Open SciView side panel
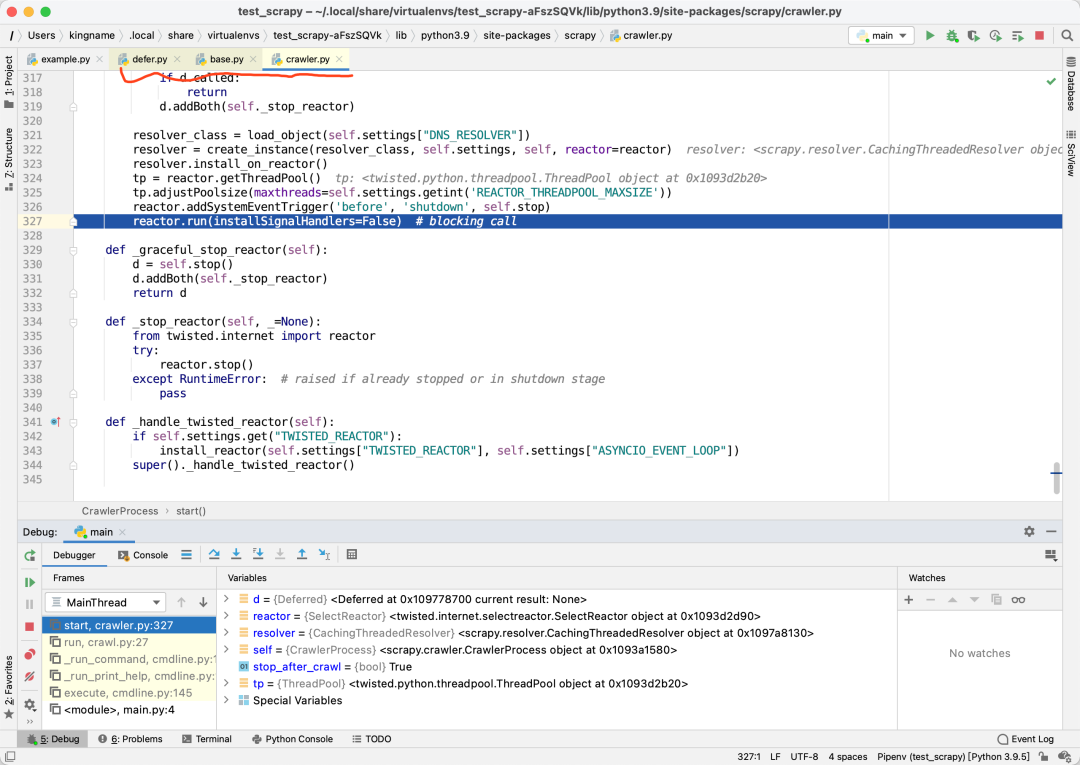 (1071, 153)
